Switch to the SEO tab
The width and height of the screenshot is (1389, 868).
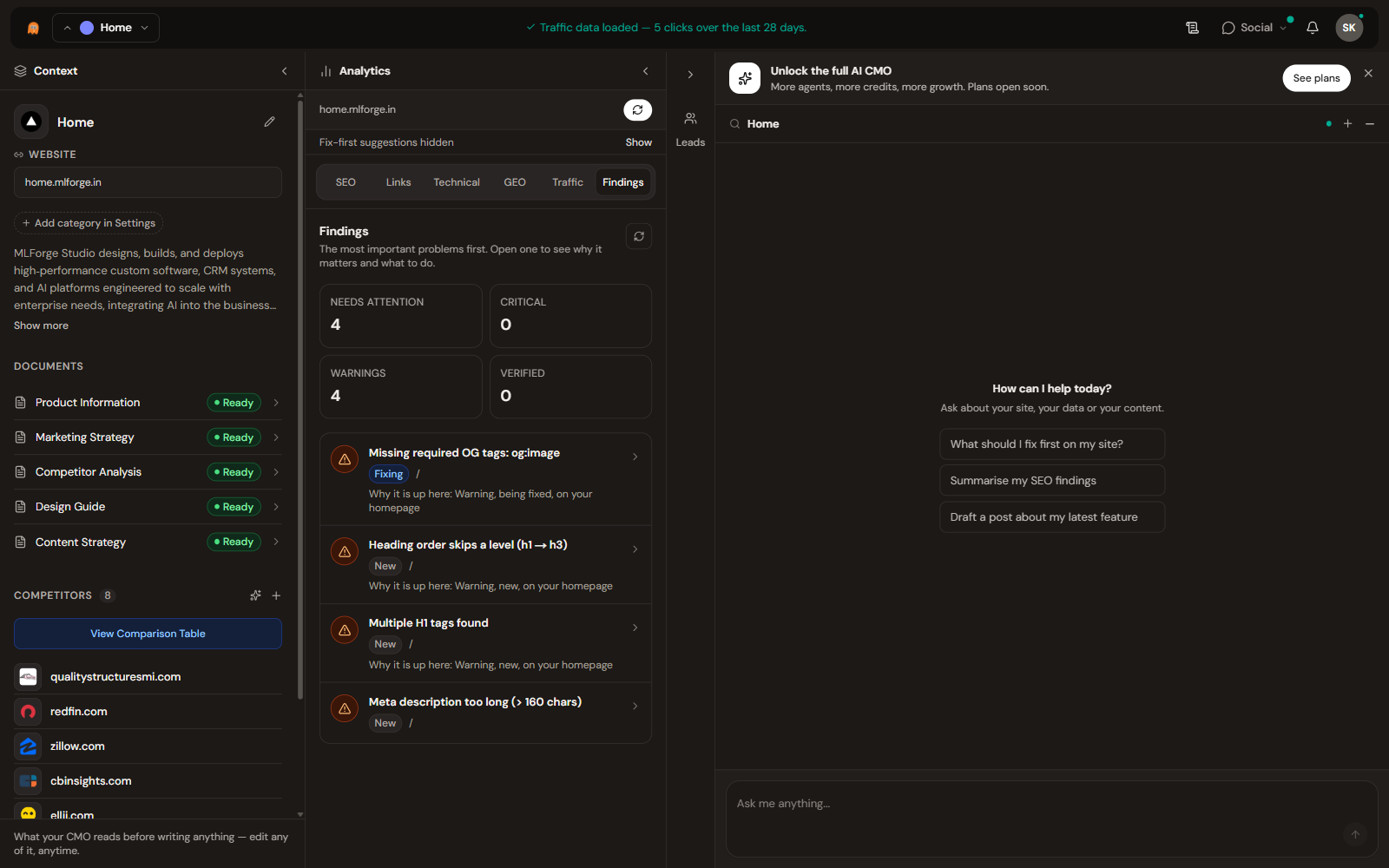coord(346,182)
